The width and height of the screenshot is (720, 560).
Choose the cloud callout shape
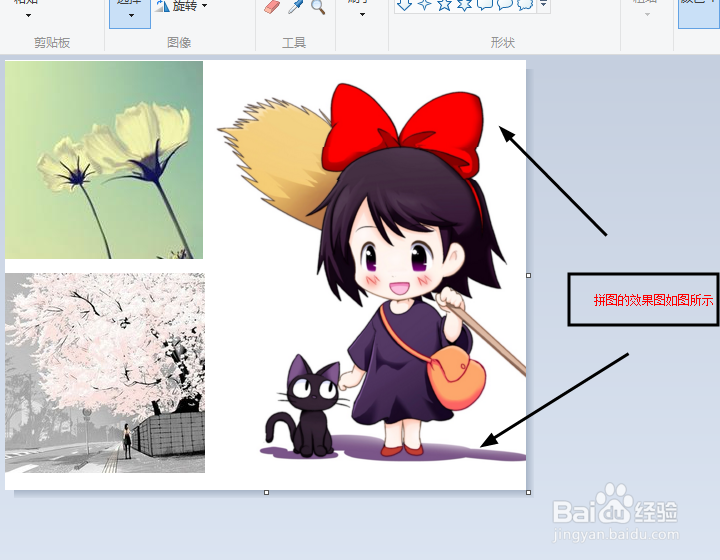525,5
